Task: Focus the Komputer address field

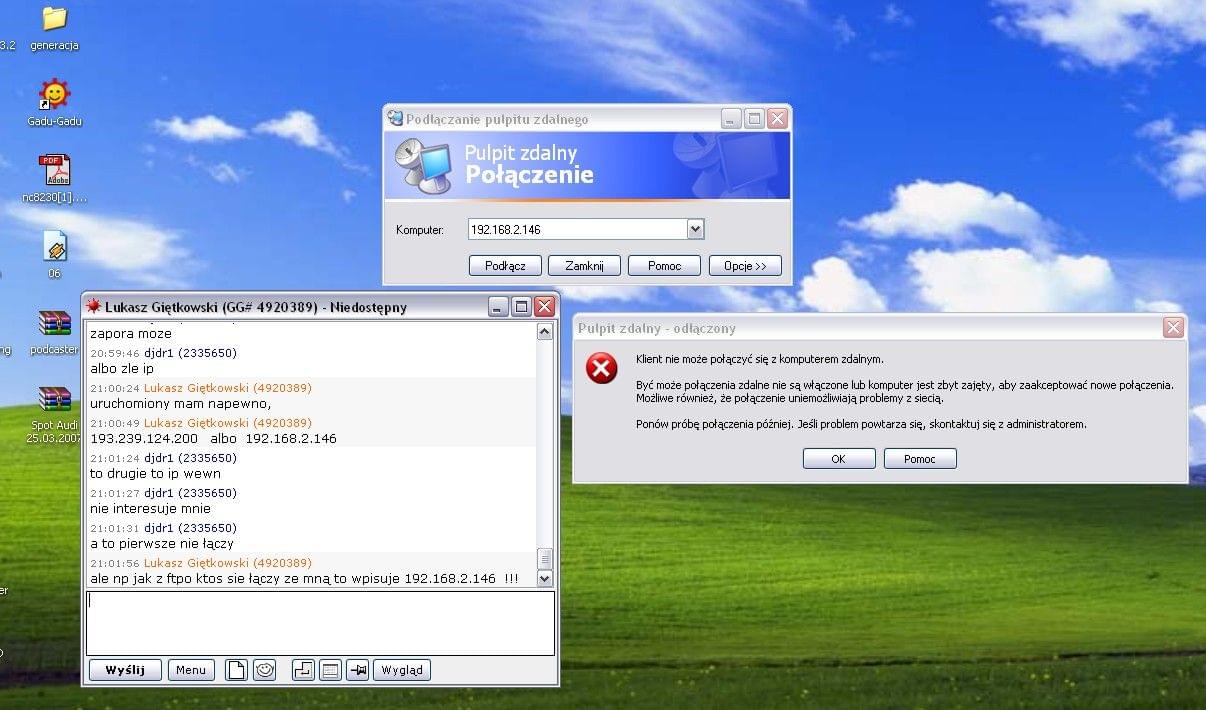Action: (x=578, y=229)
